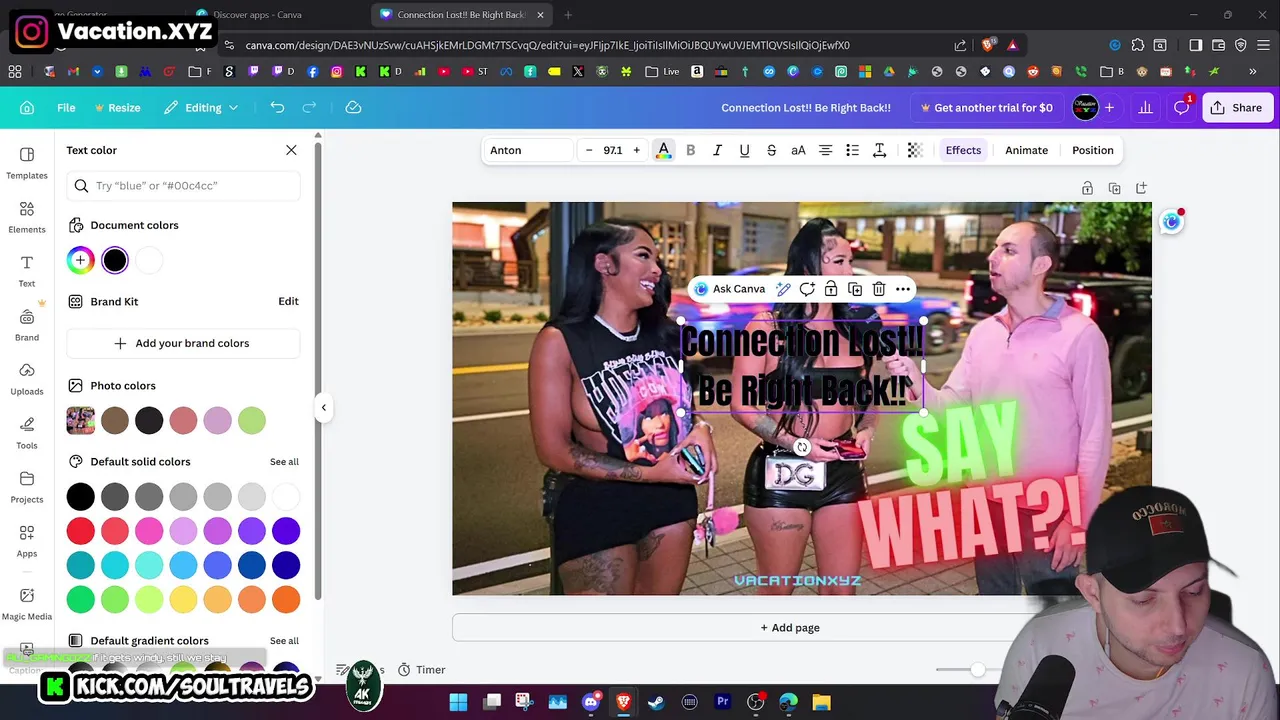Open the Windows Start menu
The image size is (1280, 720).
458,702
